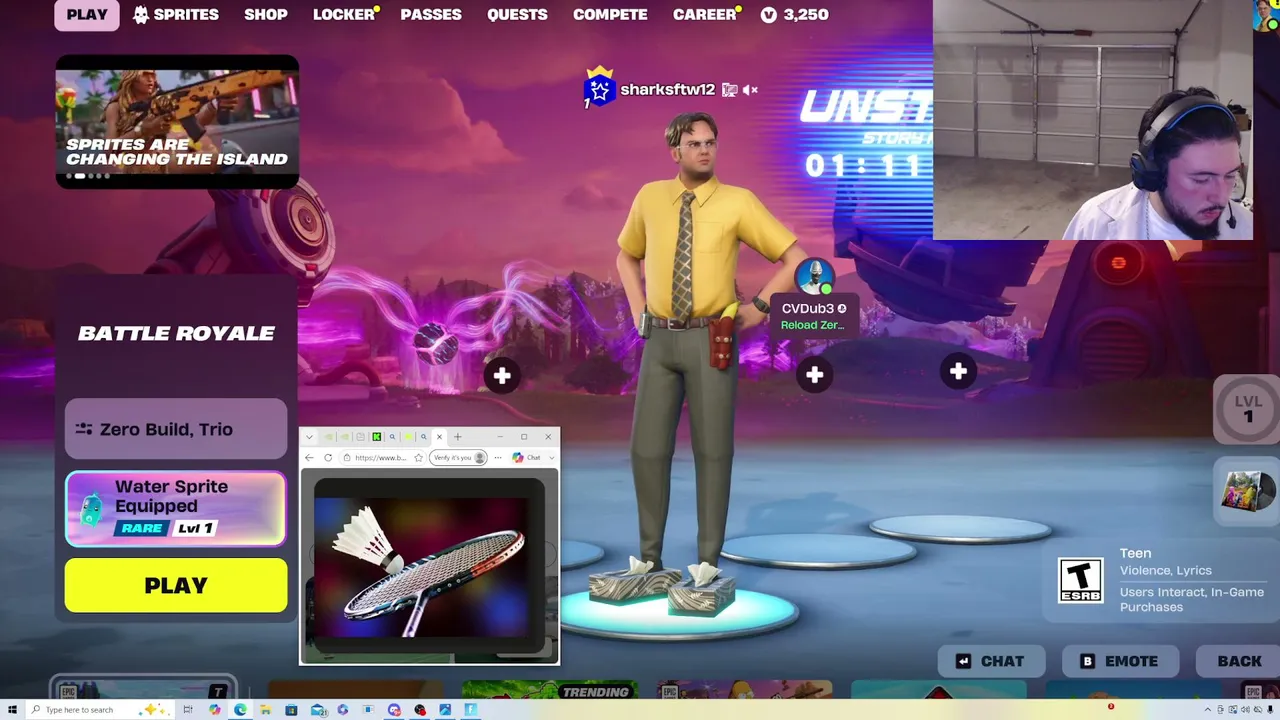Launch Copilot from the taskbar

click(x=215, y=710)
